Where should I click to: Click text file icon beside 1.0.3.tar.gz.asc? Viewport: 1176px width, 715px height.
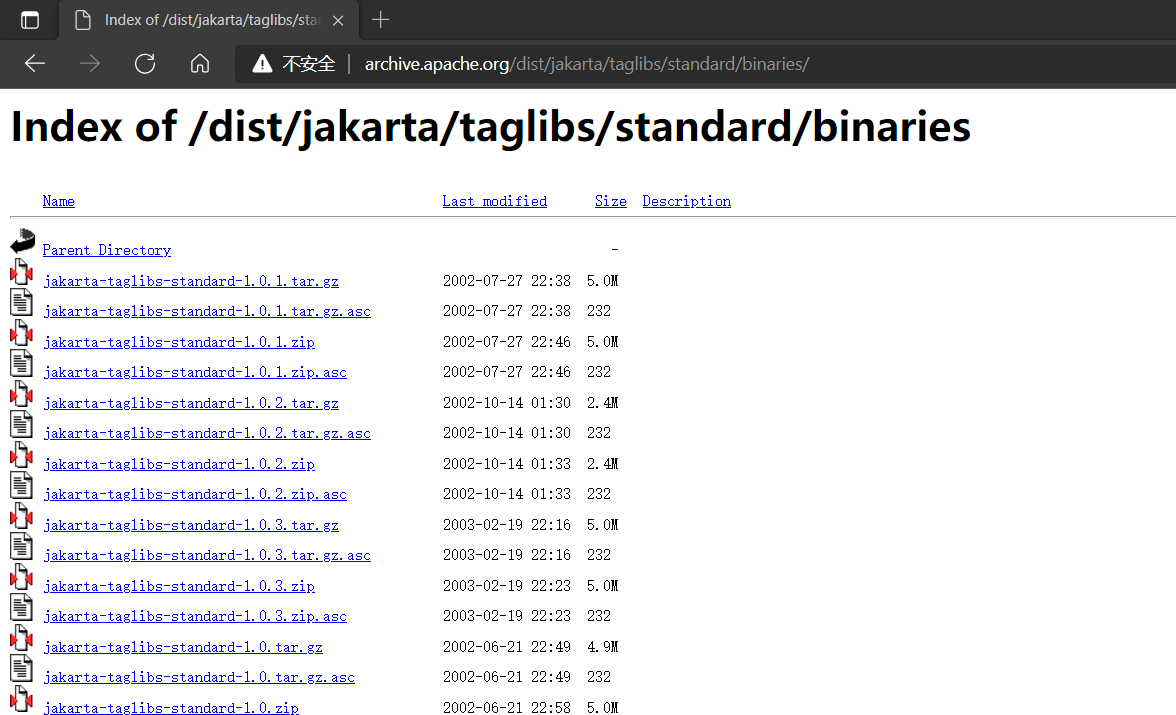[22, 545]
